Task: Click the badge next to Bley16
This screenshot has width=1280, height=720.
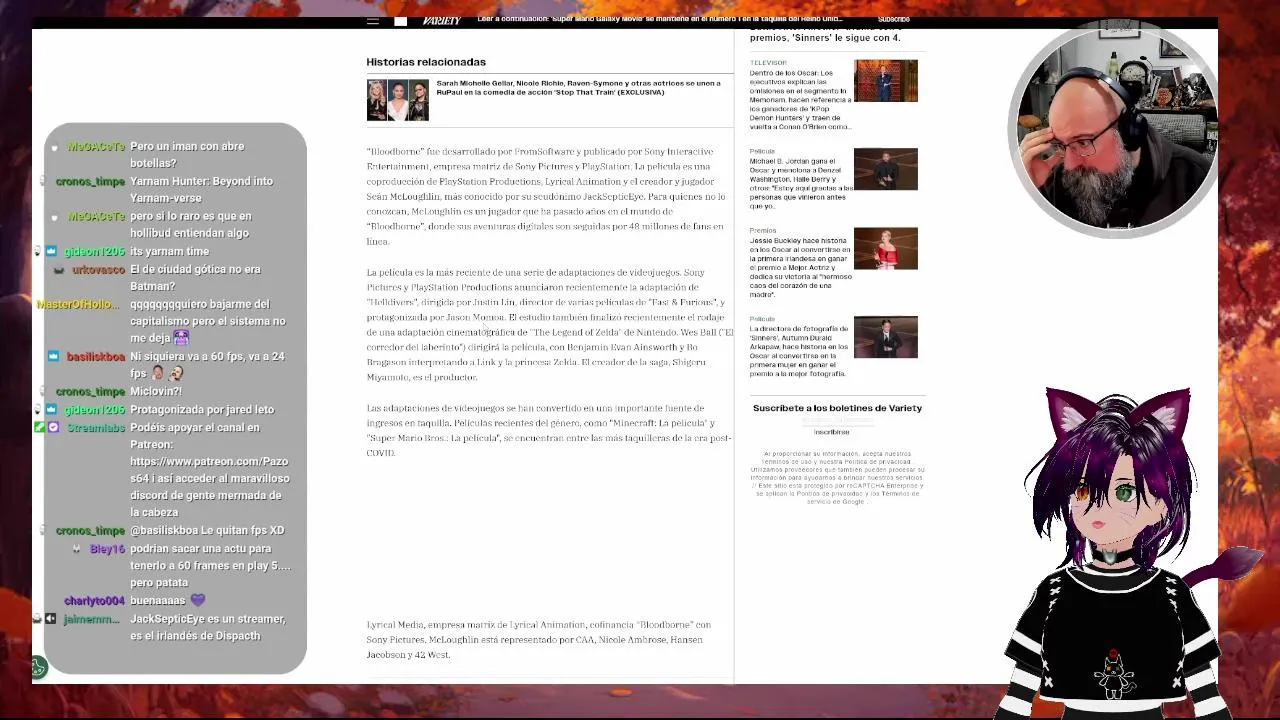Action: click(x=77, y=549)
